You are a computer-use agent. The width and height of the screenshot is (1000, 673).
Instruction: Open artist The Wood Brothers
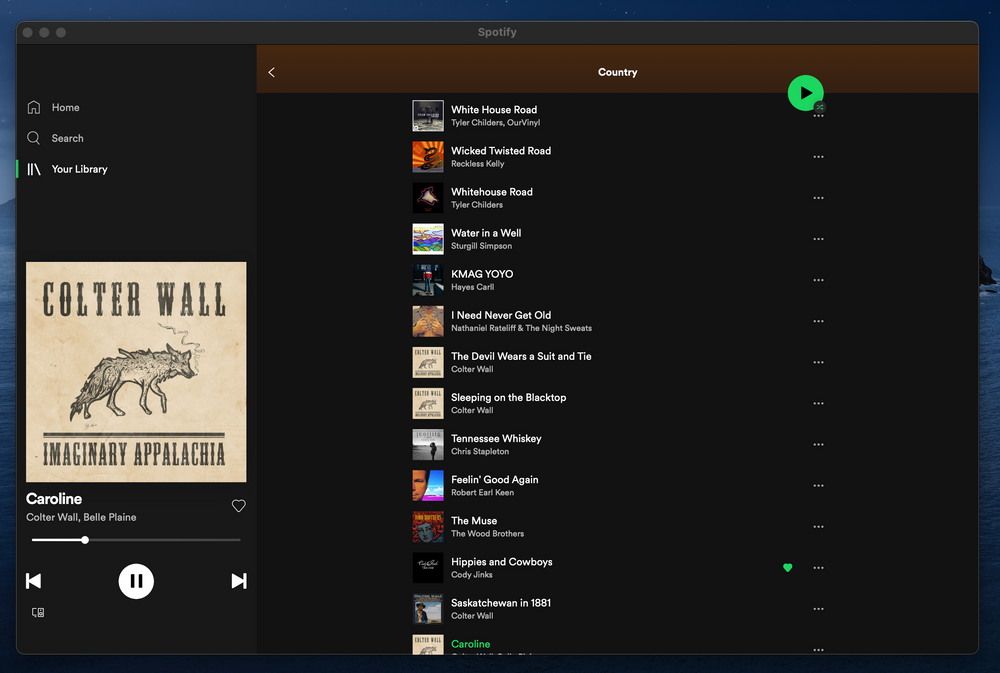point(488,534)
